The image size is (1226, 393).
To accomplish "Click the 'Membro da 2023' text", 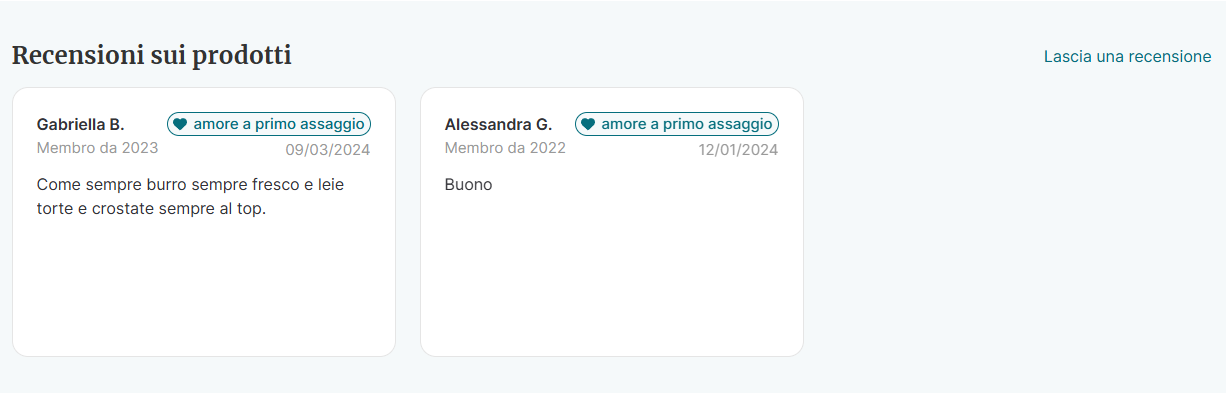I will tap(97, 148).
